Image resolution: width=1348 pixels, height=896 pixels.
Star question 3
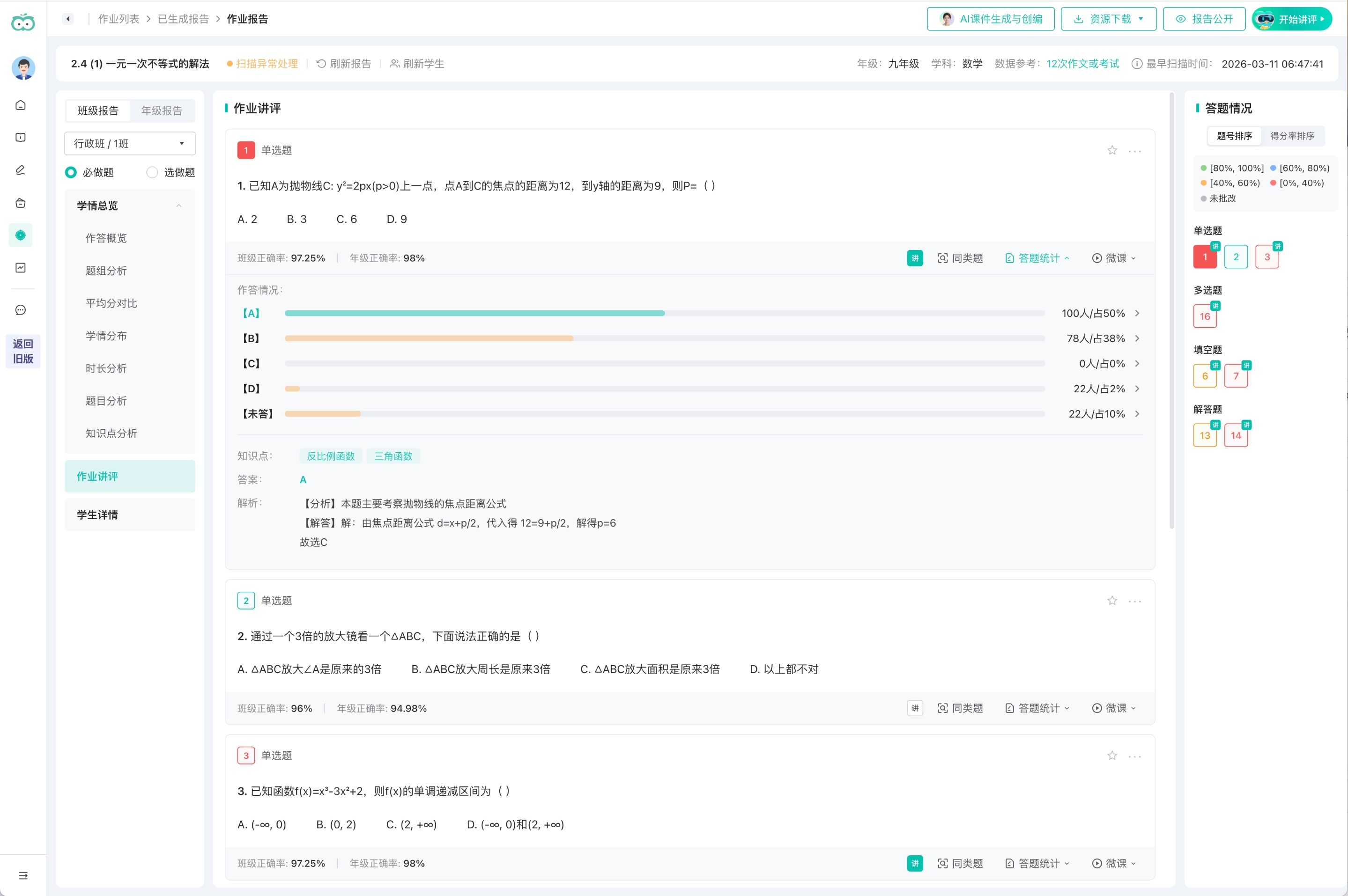pyautogui.click(x=1112, y=756)
